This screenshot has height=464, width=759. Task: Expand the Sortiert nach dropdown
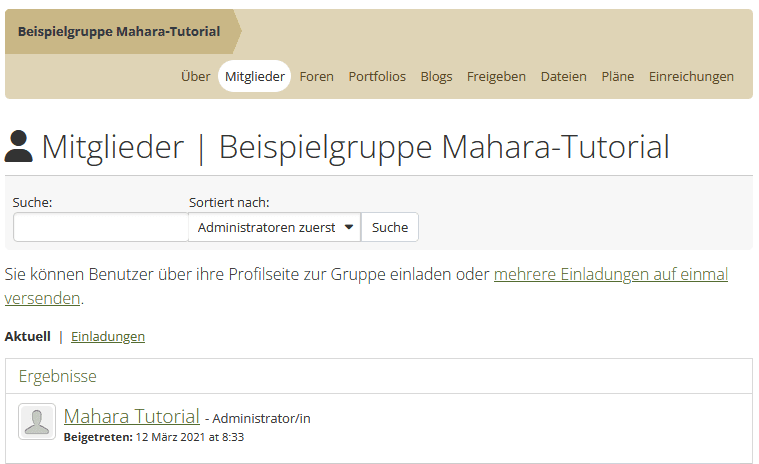point(274,227)
